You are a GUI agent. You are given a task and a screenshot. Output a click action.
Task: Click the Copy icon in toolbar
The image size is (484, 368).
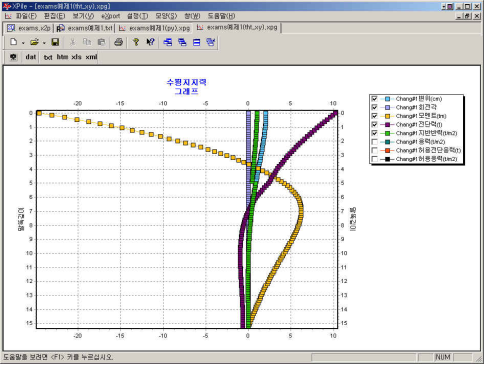tap(87, 42)
